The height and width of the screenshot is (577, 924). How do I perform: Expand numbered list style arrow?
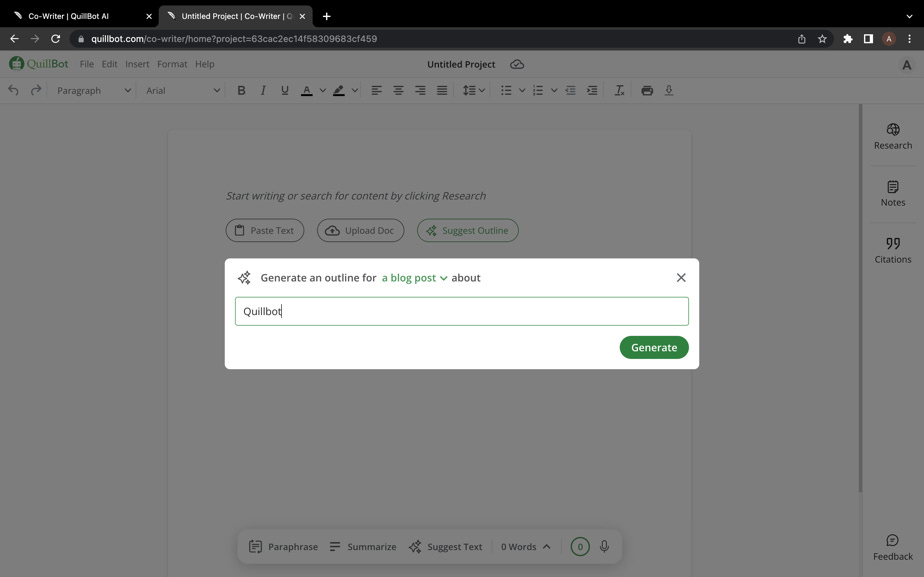(x=554, y=90)
